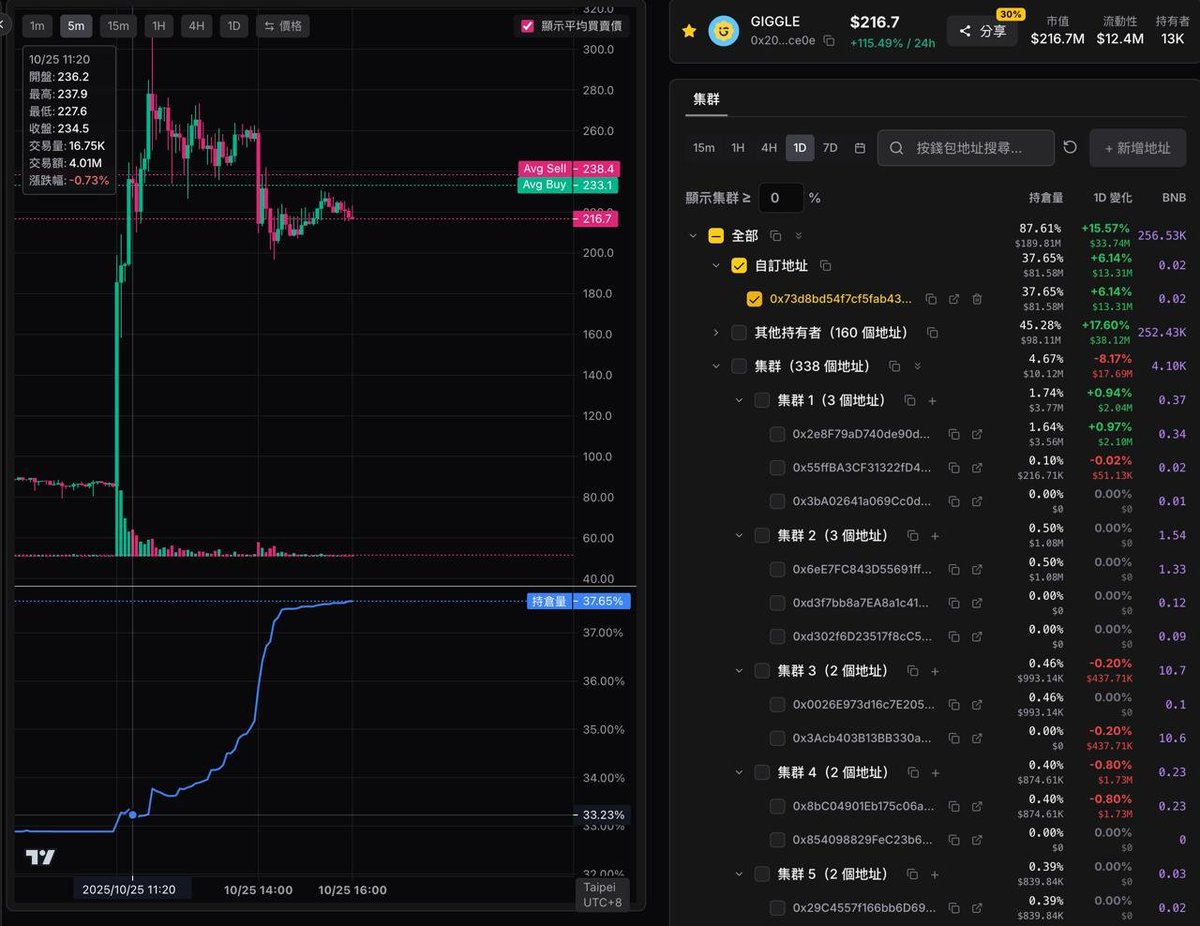The width and height of the screenshot is (1200, 926).
Task: Collapse 集群 2 (3 個地址)
Action: (739, 536)
